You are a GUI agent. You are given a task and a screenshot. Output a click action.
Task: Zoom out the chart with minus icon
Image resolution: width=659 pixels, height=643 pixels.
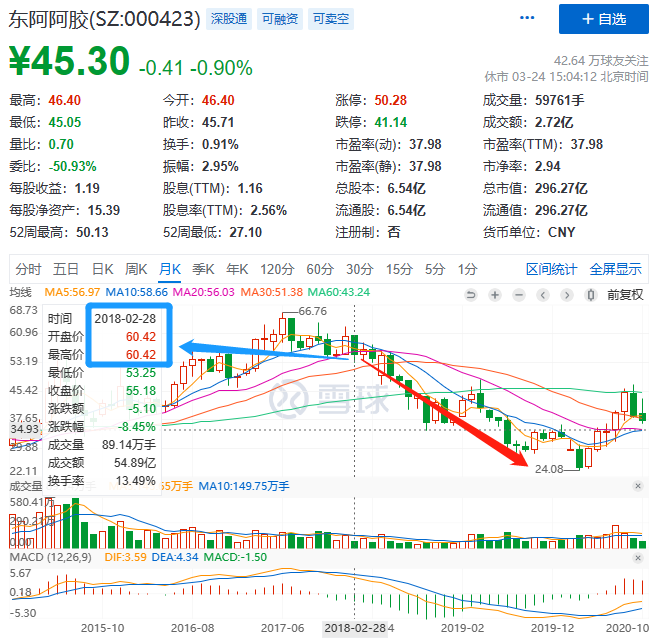point(519,295)
